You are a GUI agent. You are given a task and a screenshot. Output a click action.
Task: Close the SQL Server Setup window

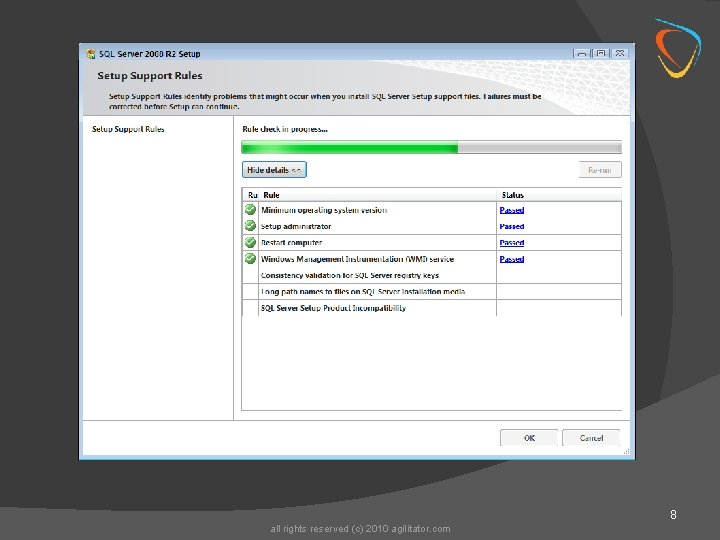[619, 53]
